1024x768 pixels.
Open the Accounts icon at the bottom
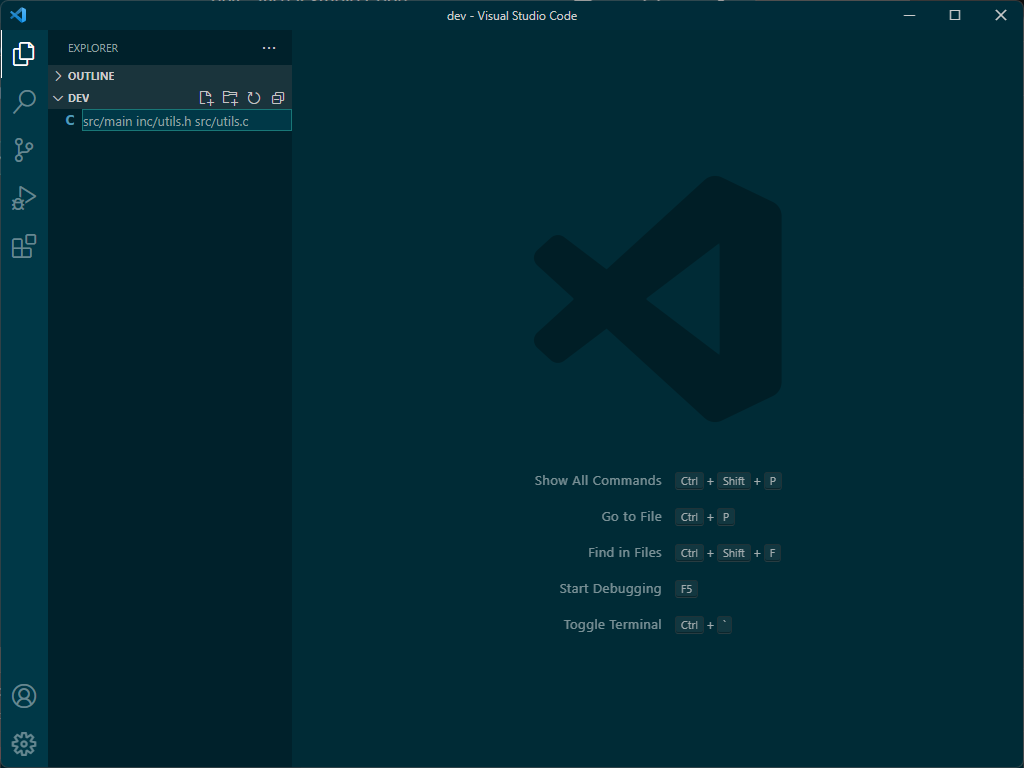pos(23,696)
